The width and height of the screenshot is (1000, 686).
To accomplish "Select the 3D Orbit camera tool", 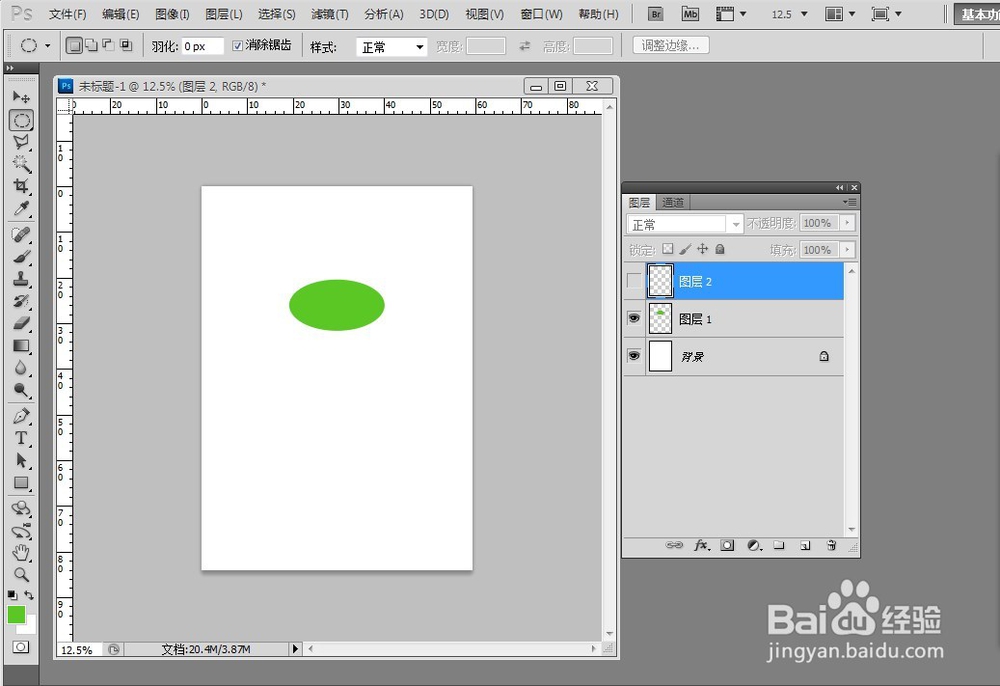I will (x=21, y=530).
